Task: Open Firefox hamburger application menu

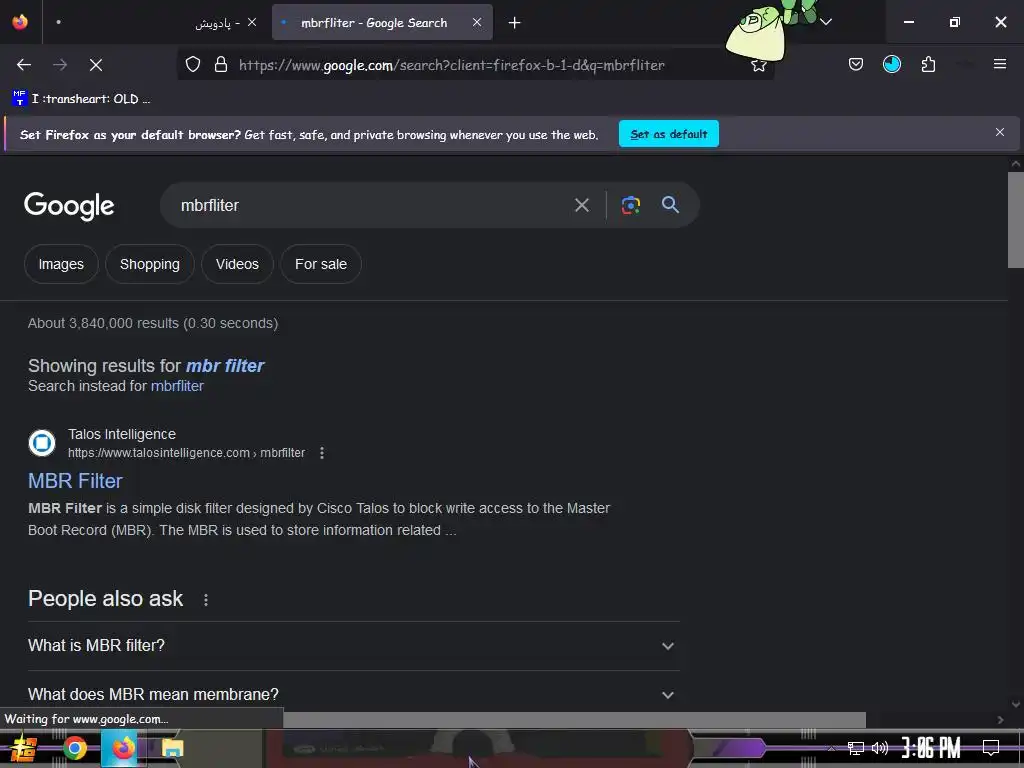Action: coord(999,64)
